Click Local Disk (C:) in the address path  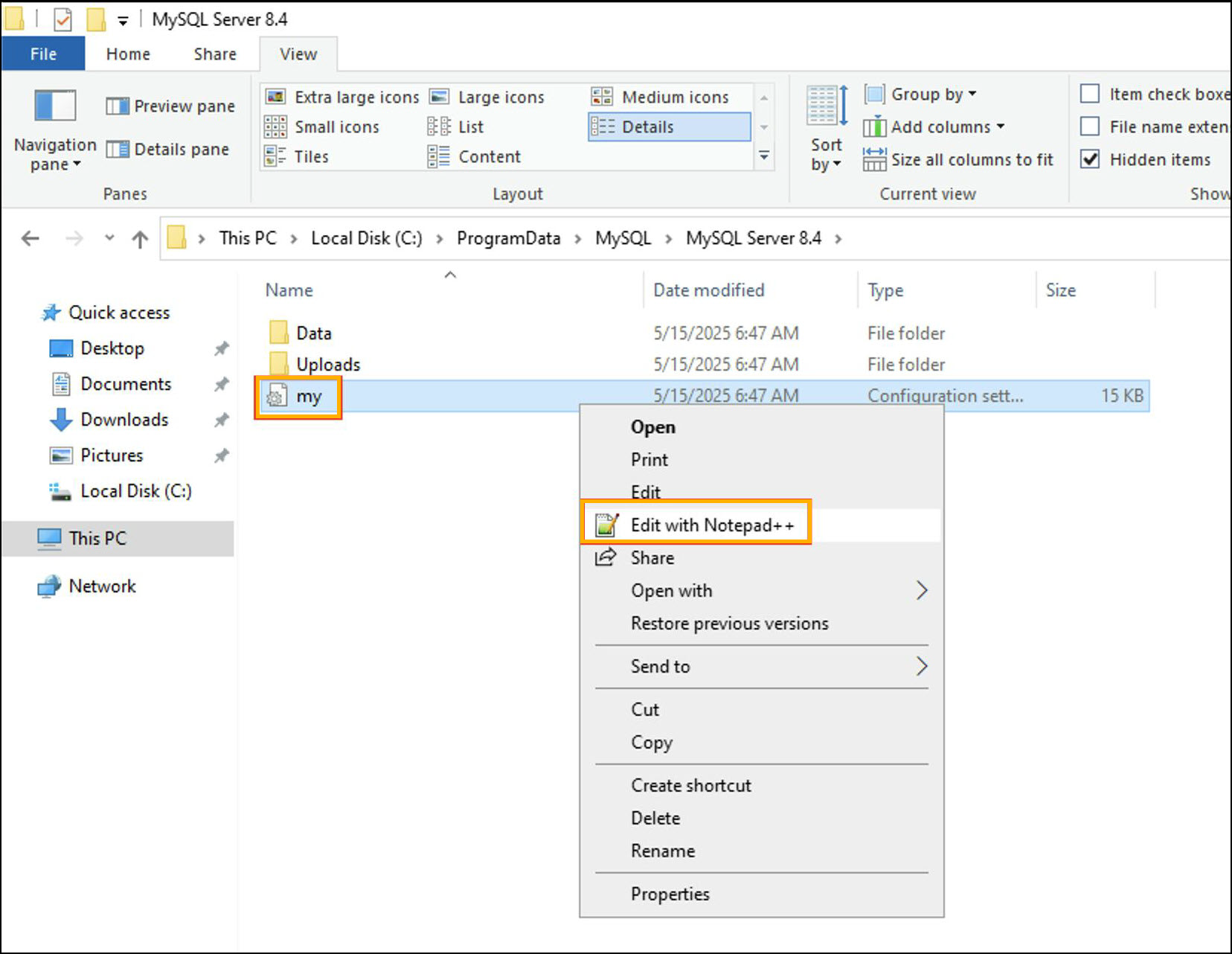pos(367,239)
